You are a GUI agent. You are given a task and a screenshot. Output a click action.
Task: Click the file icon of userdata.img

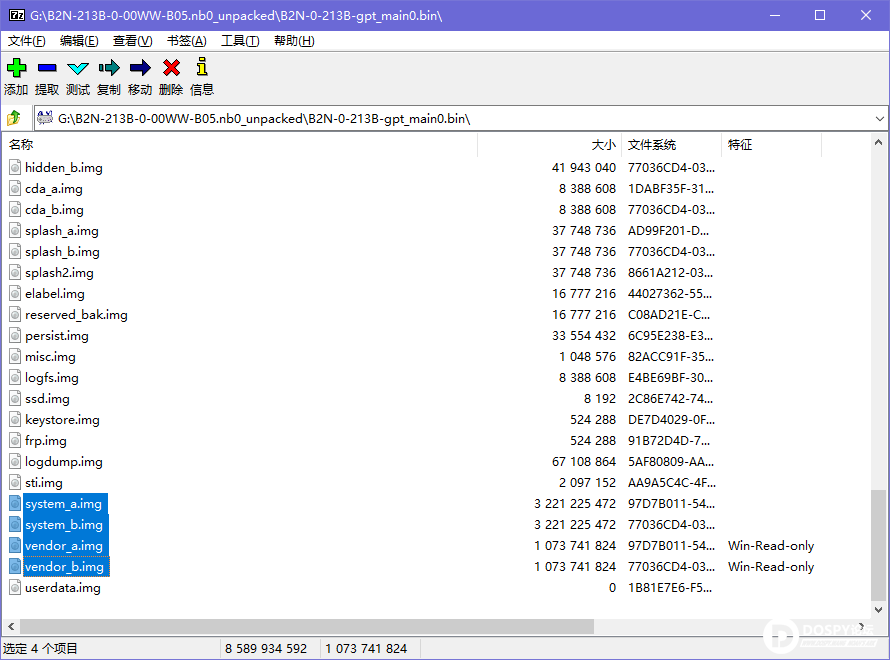pos(15,587)
